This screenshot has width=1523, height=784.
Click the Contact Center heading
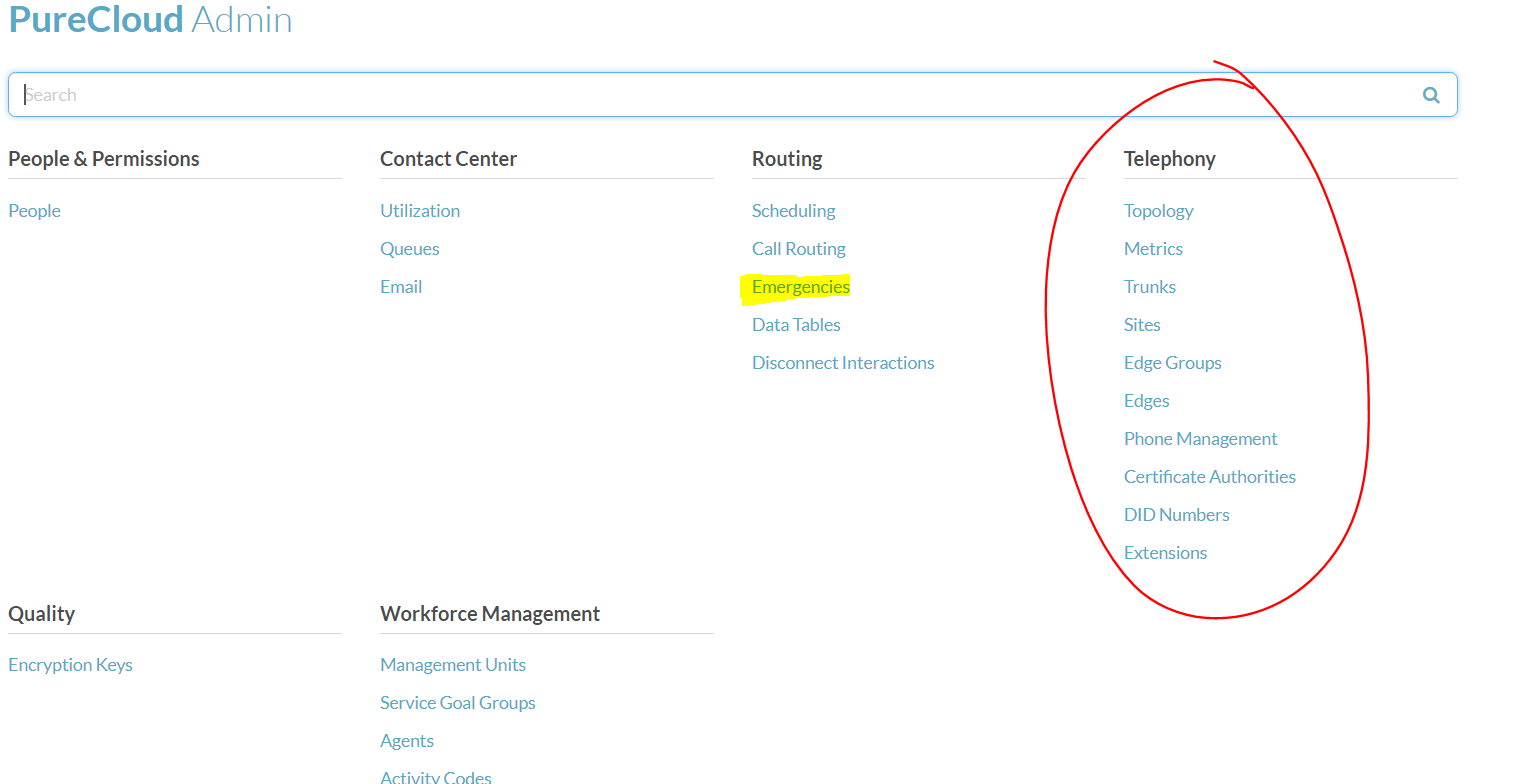pyautogui.click(x=449, y=159)
